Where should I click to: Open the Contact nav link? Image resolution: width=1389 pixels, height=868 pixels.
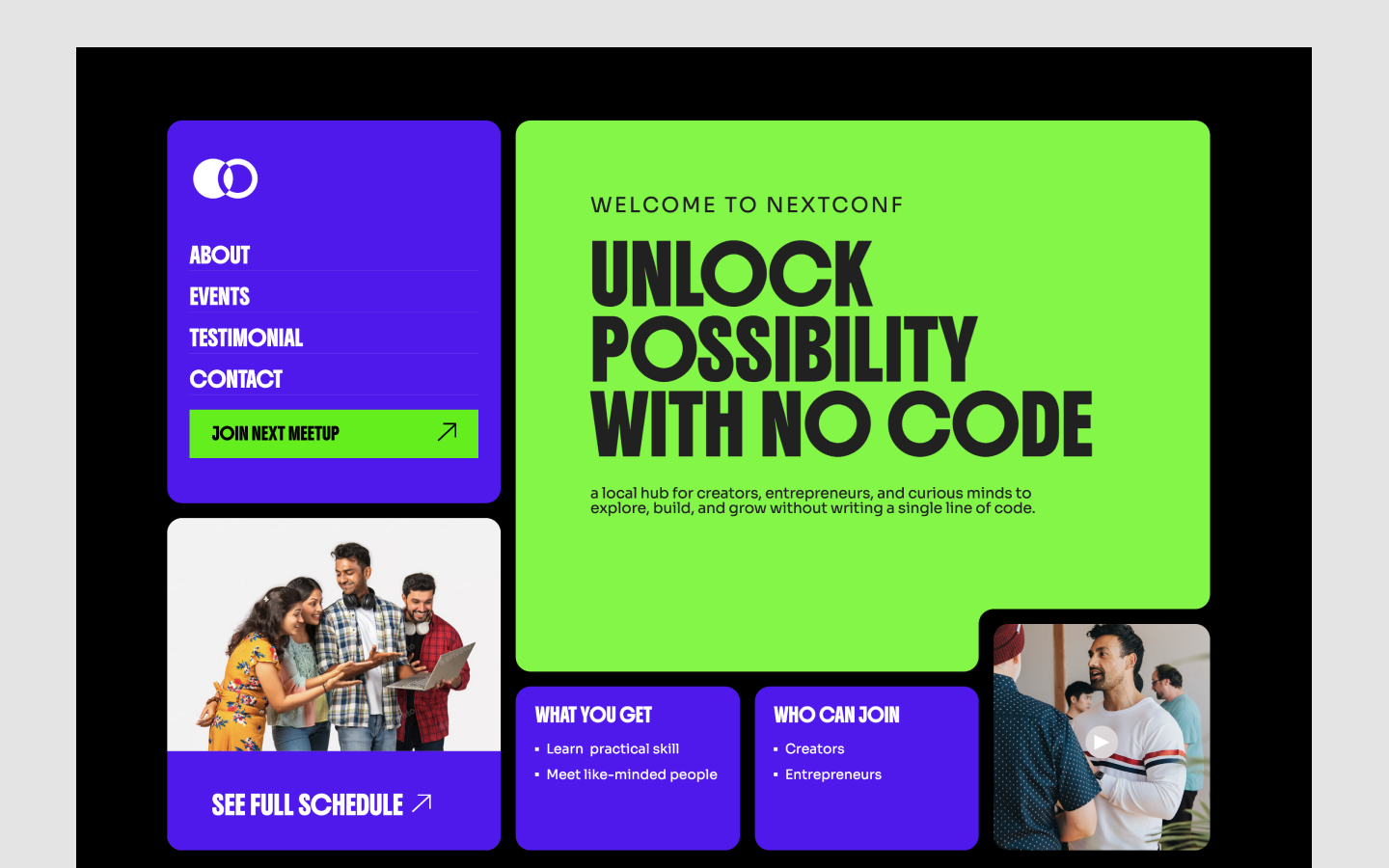pyautogui.click(x=236, y=379)
